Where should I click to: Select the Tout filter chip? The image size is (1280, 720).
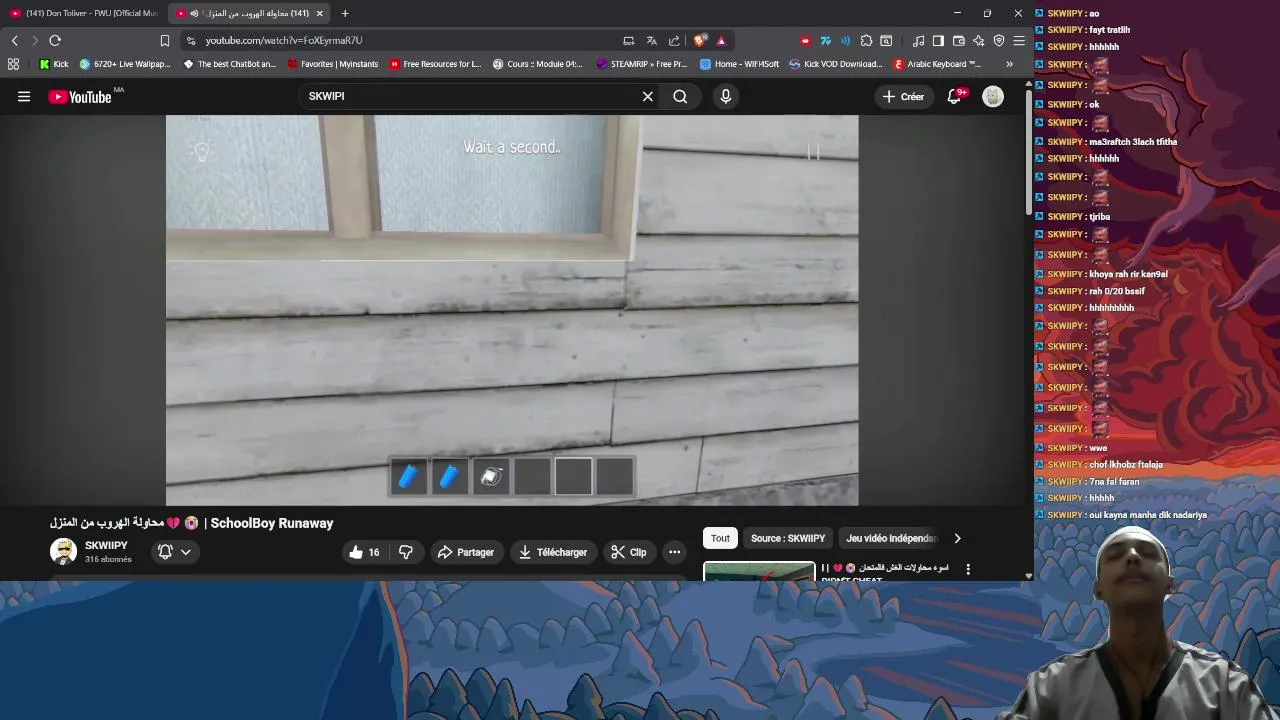[x=720, y=538]
